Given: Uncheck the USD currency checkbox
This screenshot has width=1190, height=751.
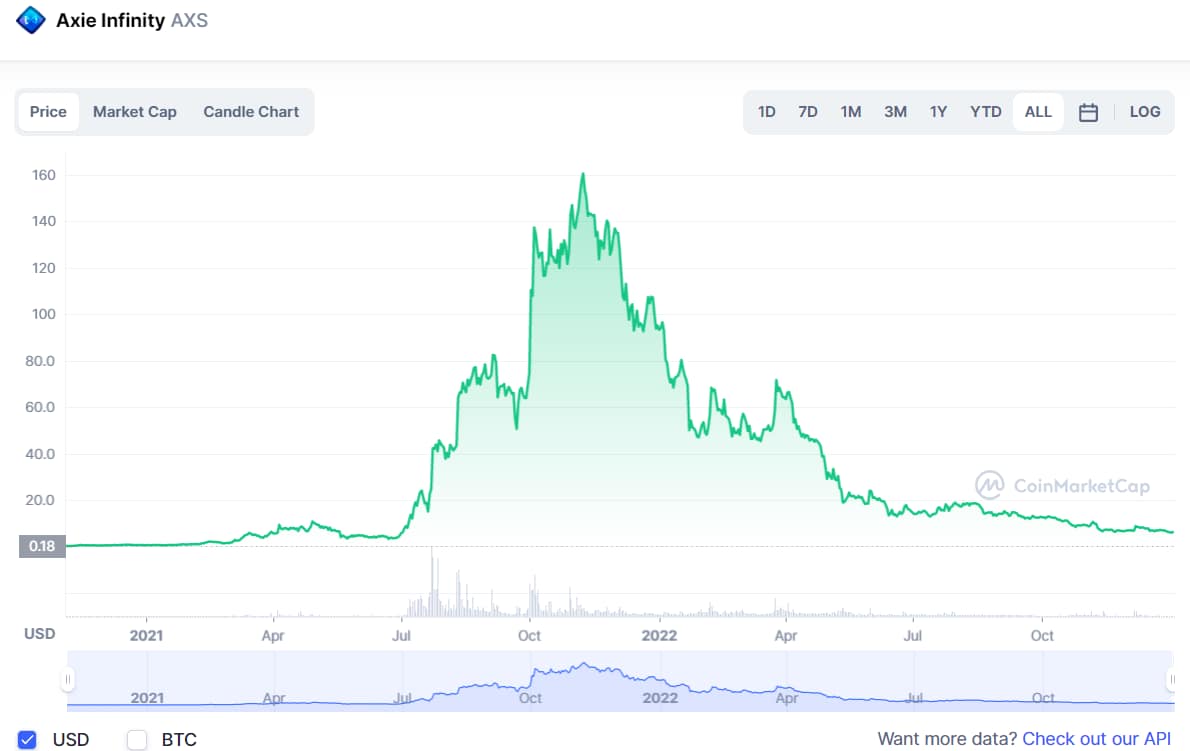Looking at the screenshot, I should point(28,740).
